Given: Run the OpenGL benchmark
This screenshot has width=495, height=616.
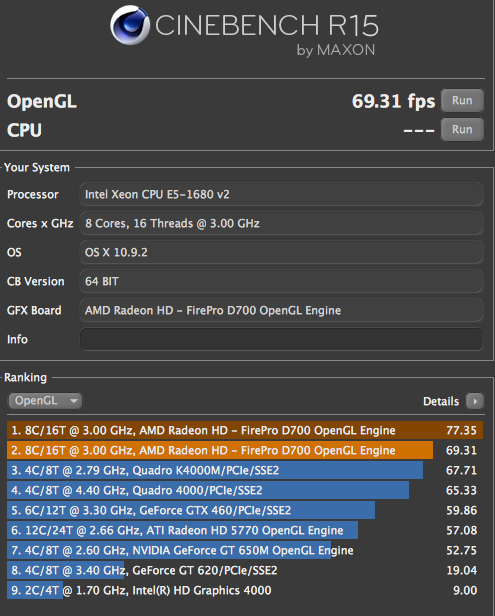Looking at the screenshot, I should (x=462, y=101).
